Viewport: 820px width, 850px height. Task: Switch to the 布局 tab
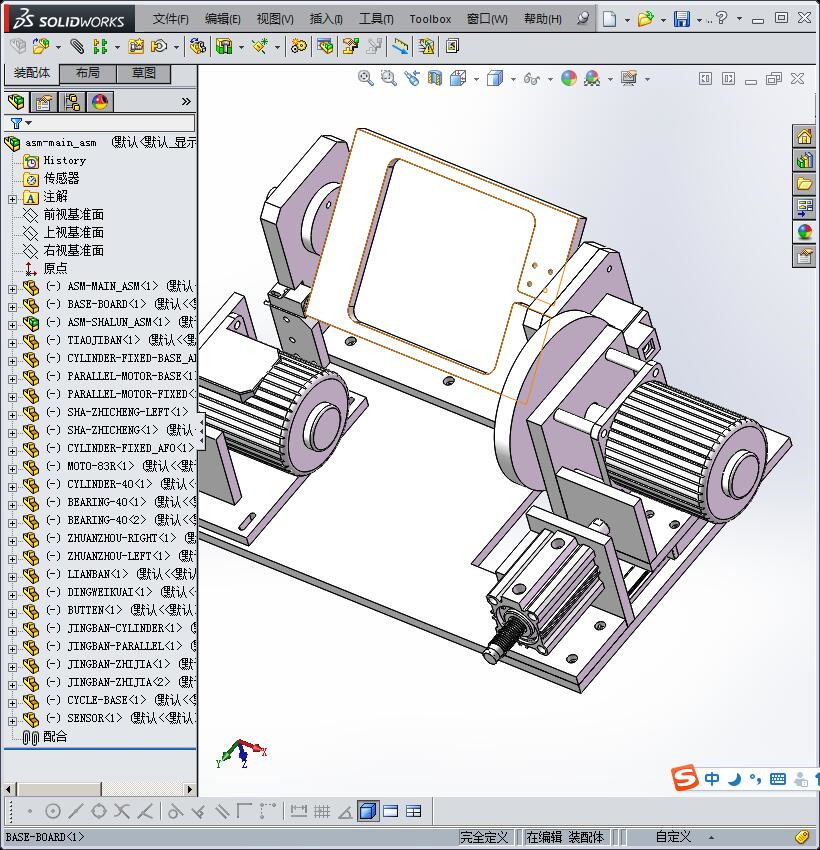pyautogui.click(x=87, y=73)
